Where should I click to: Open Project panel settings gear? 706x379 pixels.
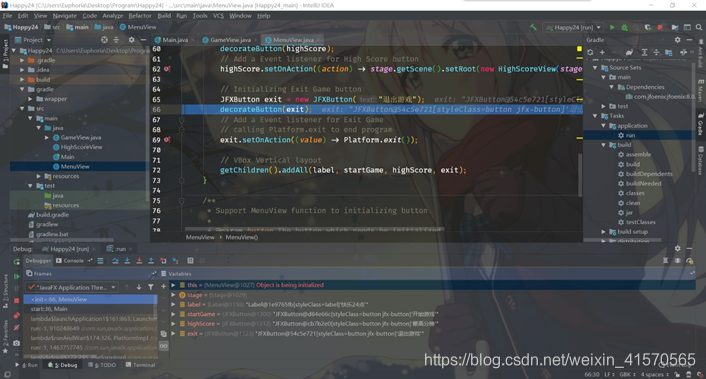click(131, 40)
